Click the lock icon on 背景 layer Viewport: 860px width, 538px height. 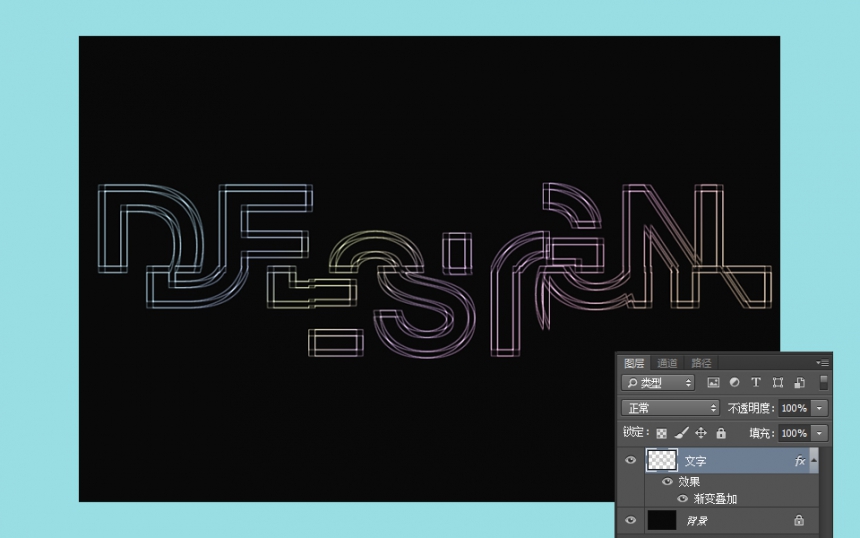click(x=799, y=520)
